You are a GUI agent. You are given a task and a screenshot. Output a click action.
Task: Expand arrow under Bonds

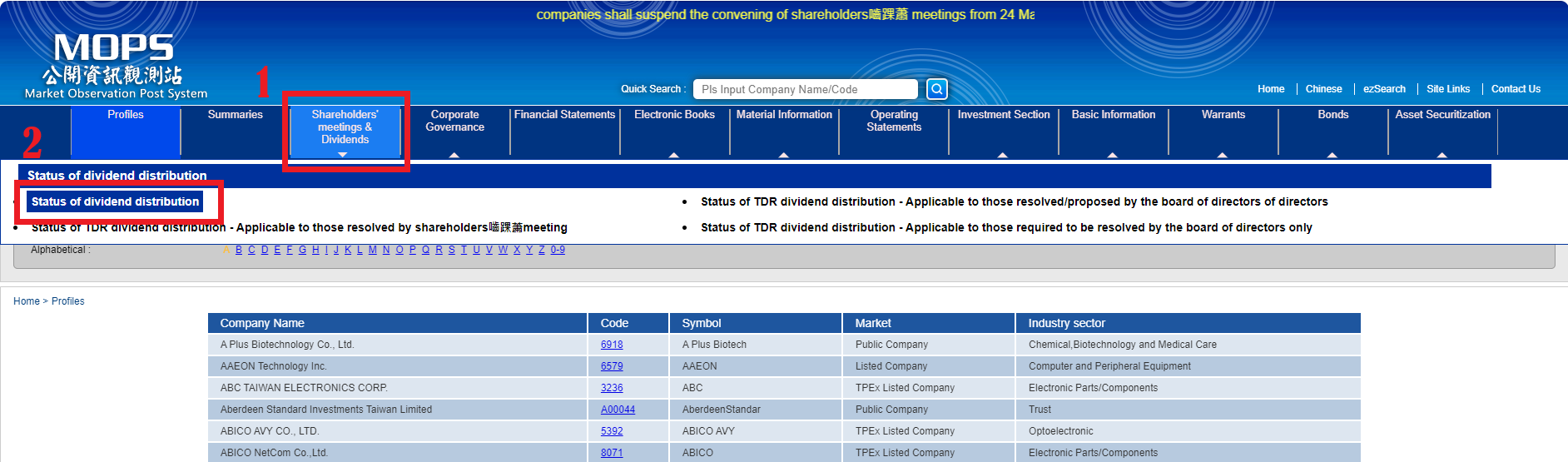pyautogui.click(x=1332, y=155)
